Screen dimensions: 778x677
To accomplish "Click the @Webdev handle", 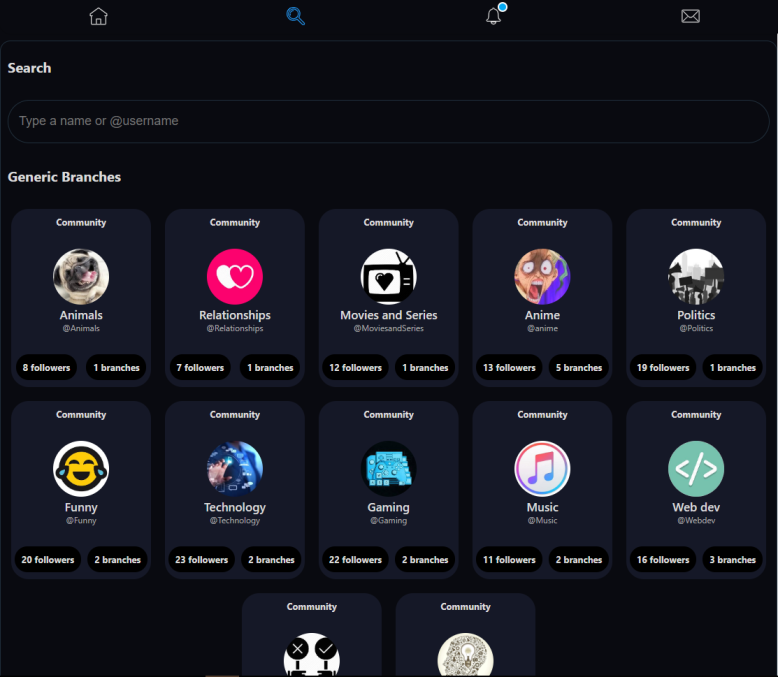I will [x=696, y=521].
